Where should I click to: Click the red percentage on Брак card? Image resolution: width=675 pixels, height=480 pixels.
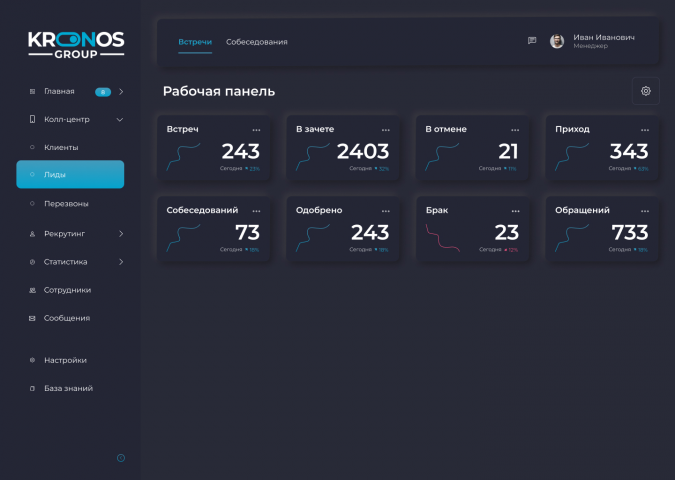coord(511,250)
